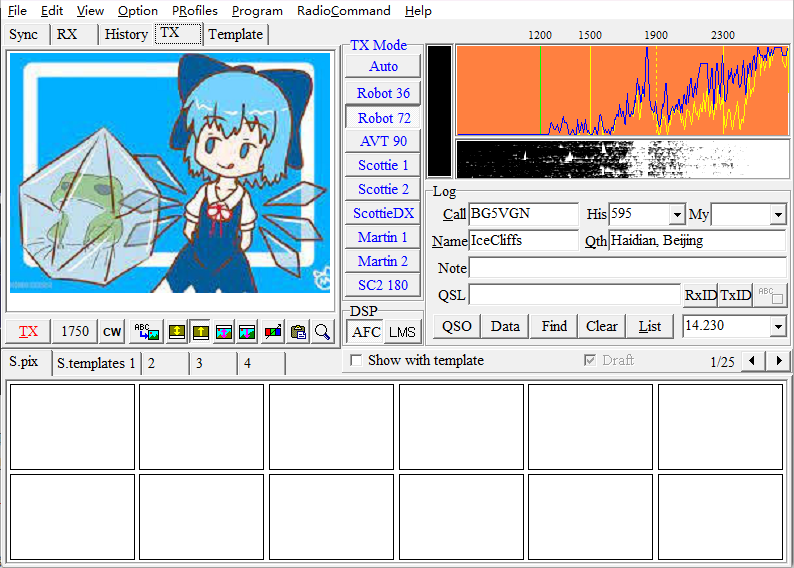The image size is (794, 568).
Task: Select Robot 72 TX mode
Action: click(383, 117)
